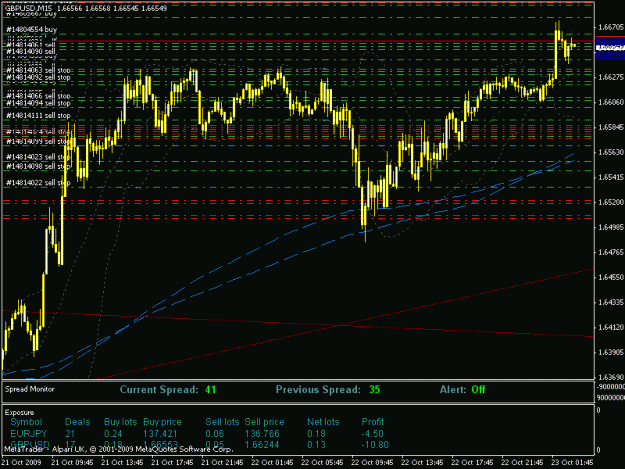Click the Symbol column header
Image resolution: width=625 pixels, height=469 pixels.
(x=26, y=422)
